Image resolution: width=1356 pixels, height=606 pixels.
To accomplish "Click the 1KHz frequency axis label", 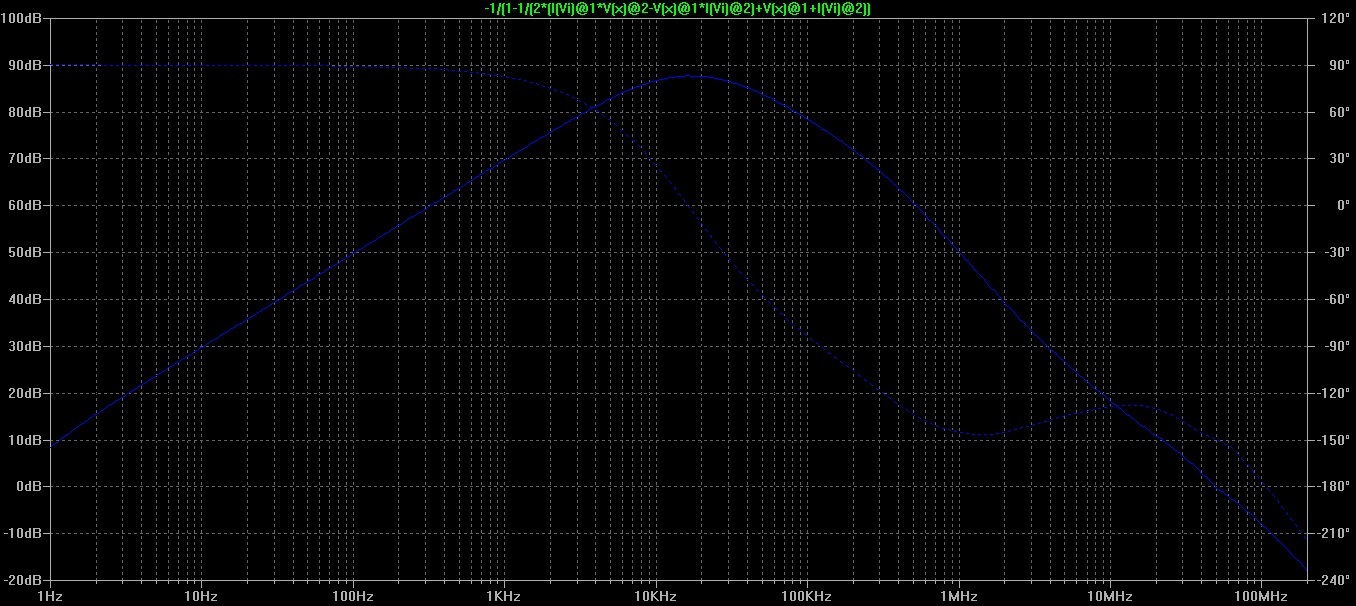I will coord(503,597).
